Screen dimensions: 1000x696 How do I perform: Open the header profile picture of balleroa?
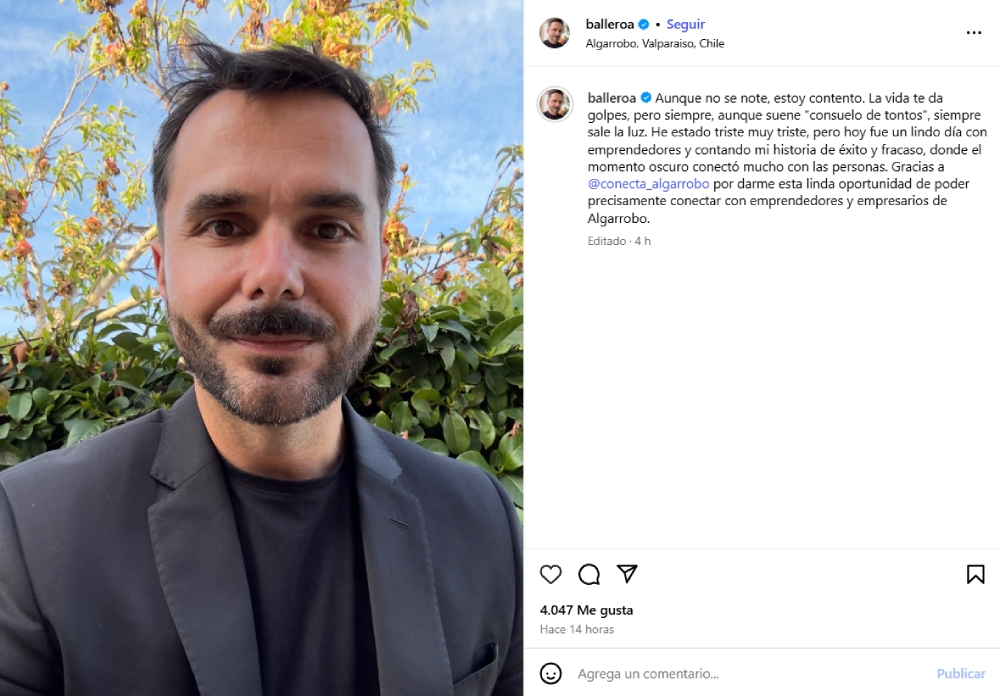coord(555,33)
